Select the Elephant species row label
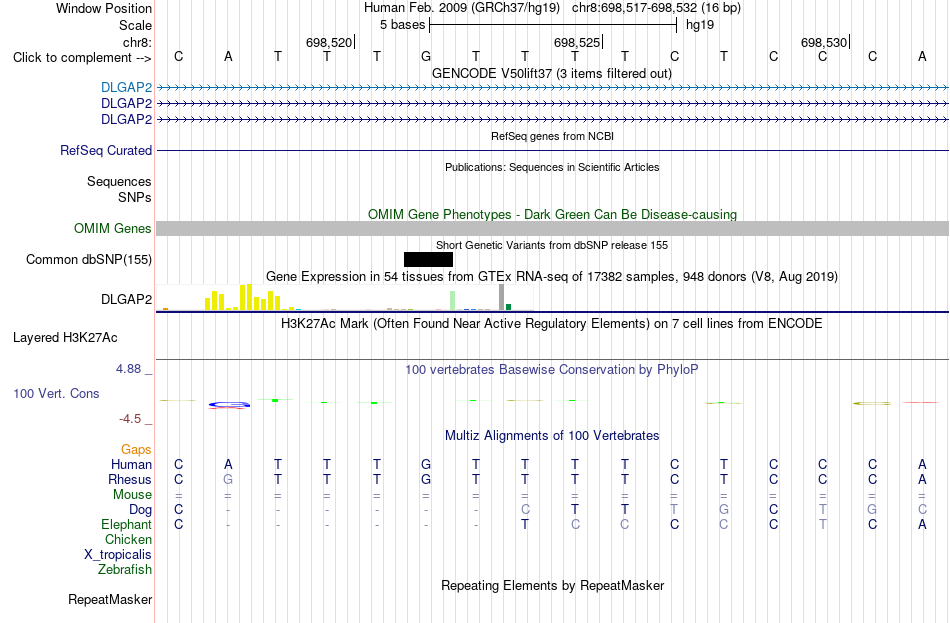 [x=126, y=524]
